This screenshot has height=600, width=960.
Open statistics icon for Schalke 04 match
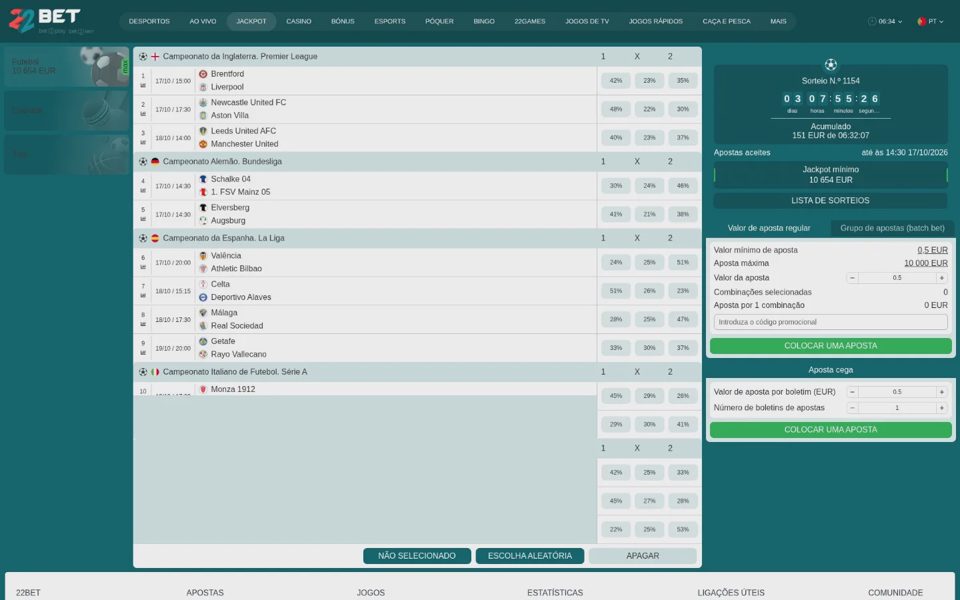[143, 191]
